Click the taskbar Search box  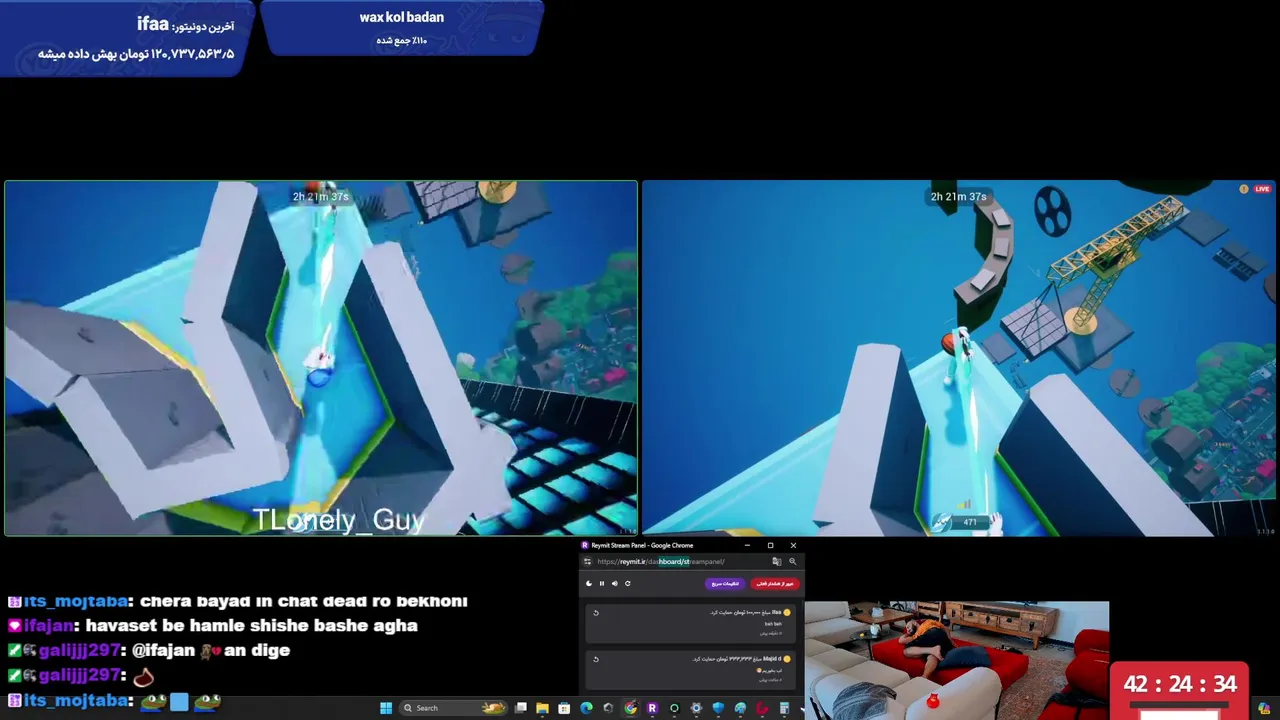[x=454, y=708]
